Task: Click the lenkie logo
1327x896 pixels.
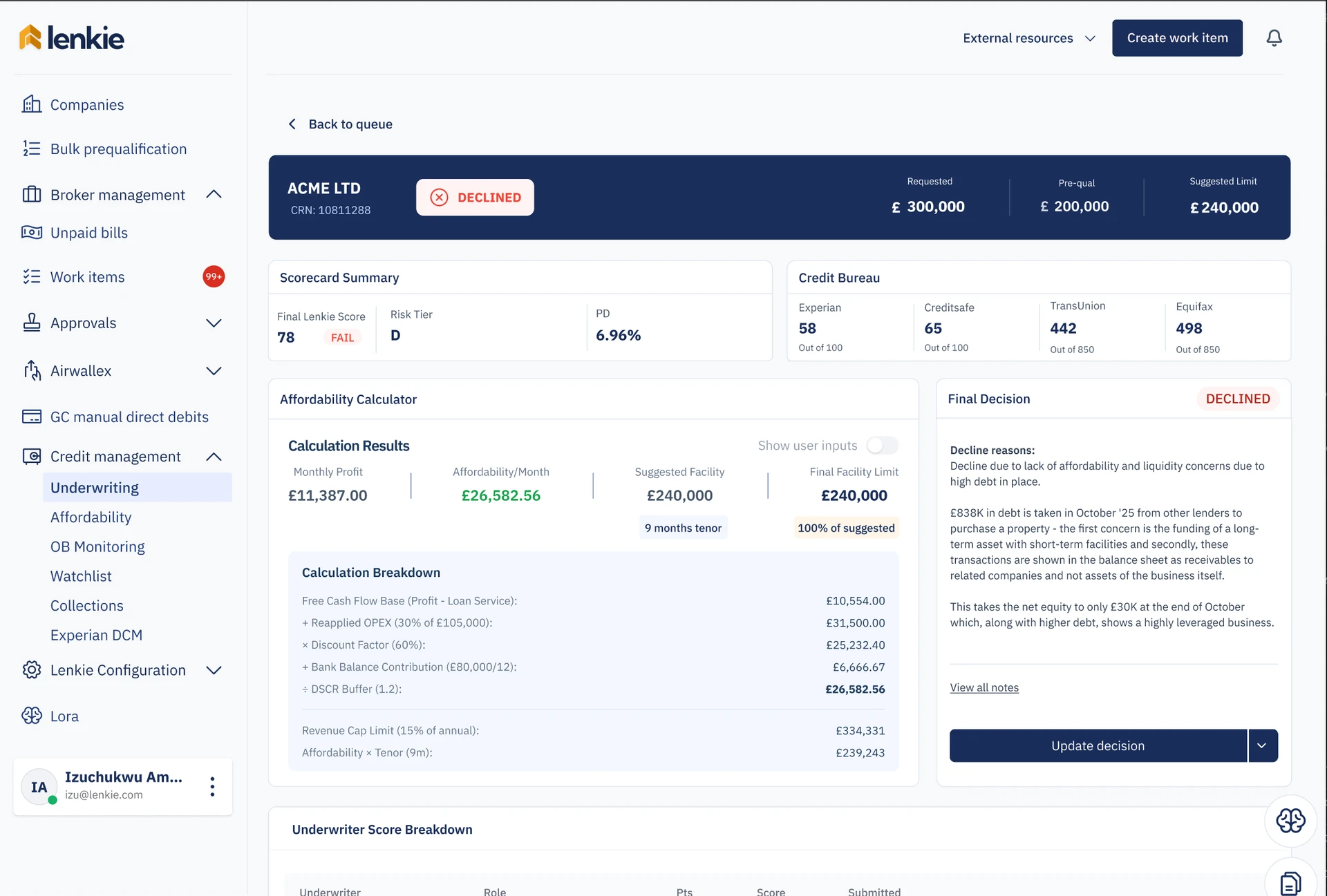Action: tap(71, 38)
